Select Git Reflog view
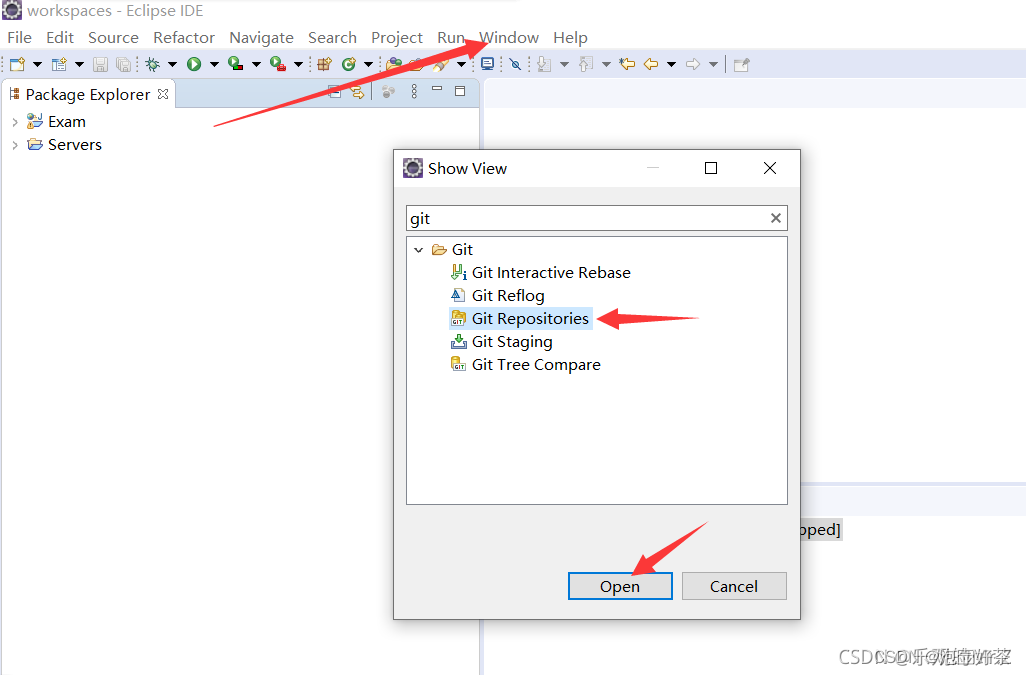 pyautogui.click(x=508, y=296)
